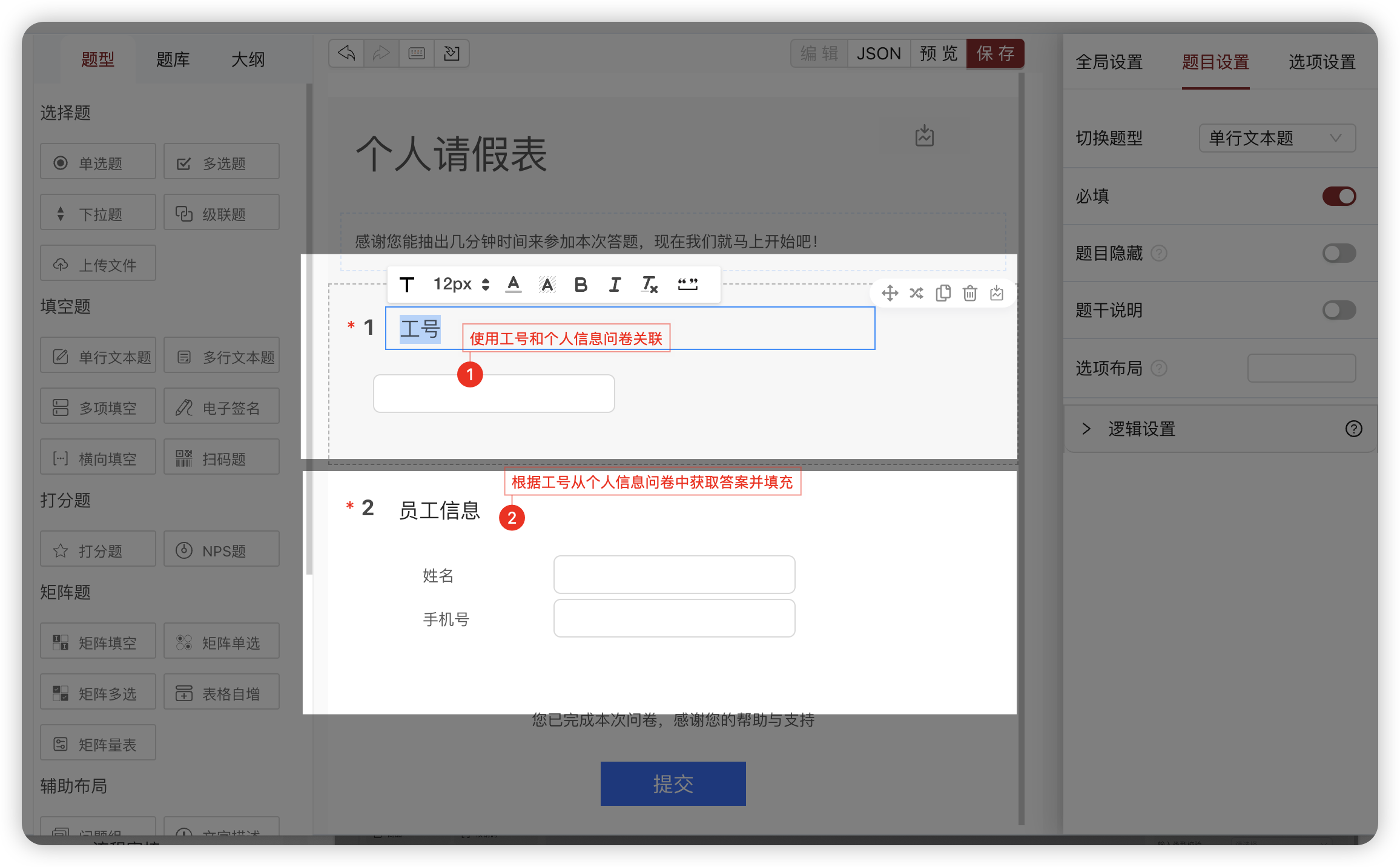Click the 选项布局 input box
This screenshot has height=867, width=1400.
click(1302, 368)
